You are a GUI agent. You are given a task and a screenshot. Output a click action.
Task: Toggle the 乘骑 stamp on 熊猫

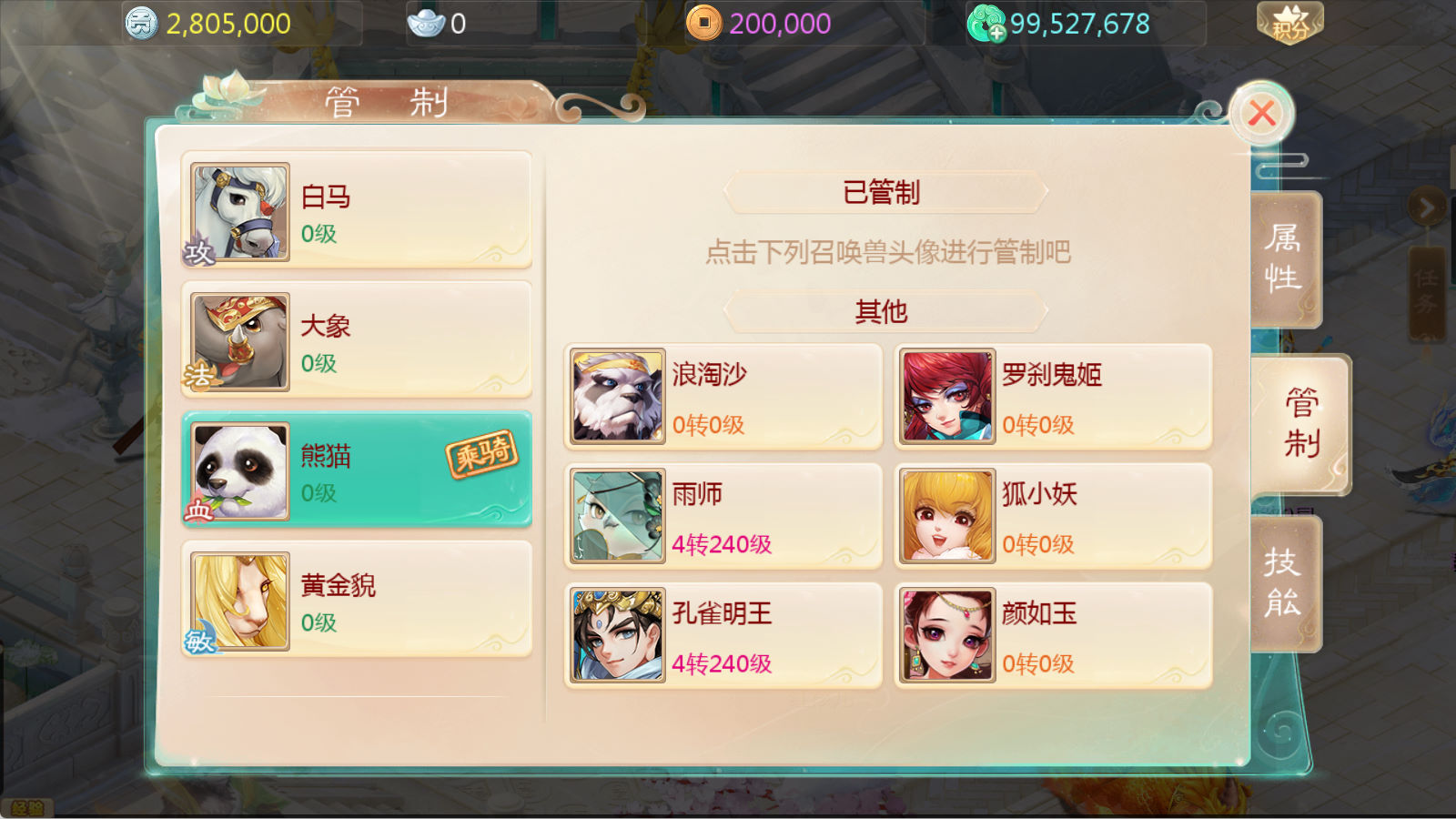pyautogui.click(x=482, y=453)
